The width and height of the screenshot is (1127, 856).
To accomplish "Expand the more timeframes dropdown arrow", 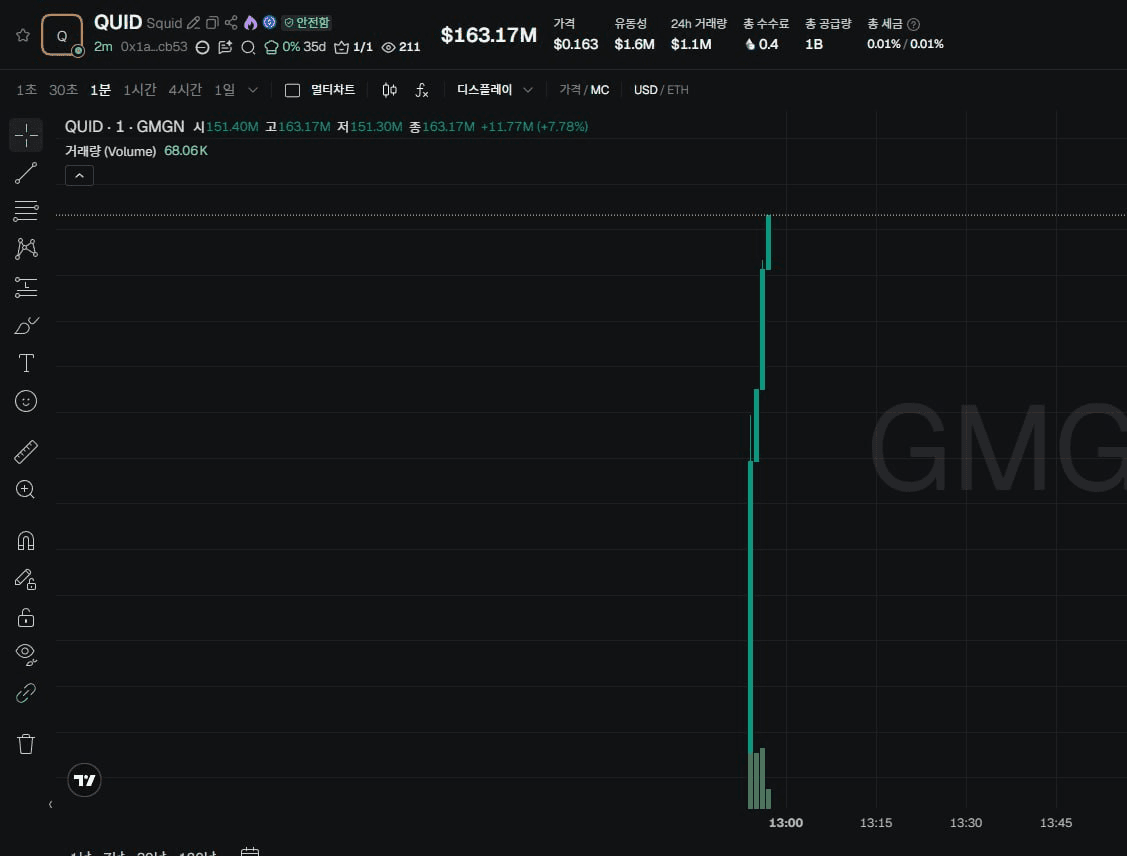I will coord(252,90).
